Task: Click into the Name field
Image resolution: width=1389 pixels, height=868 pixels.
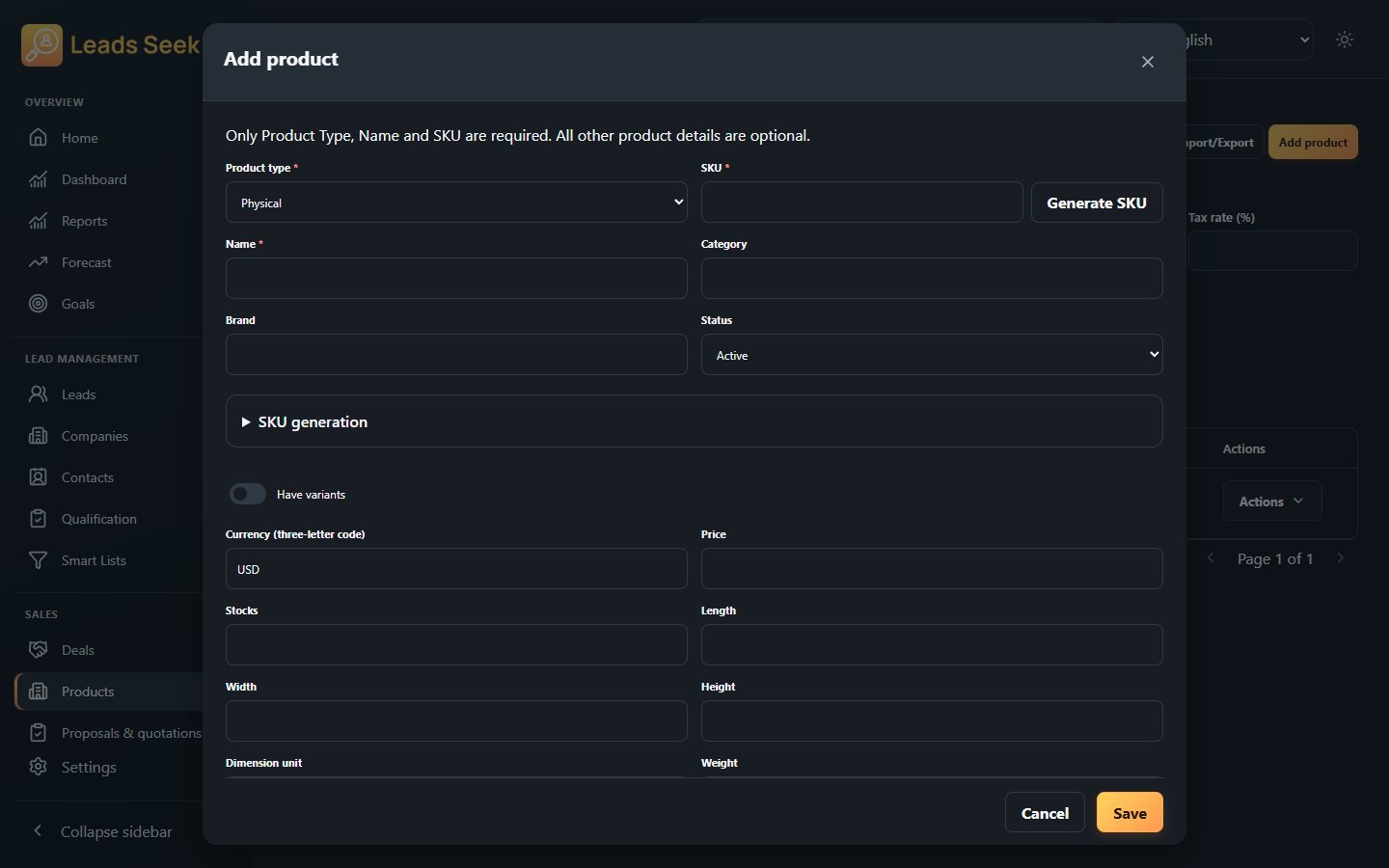Action: (456, 279)
